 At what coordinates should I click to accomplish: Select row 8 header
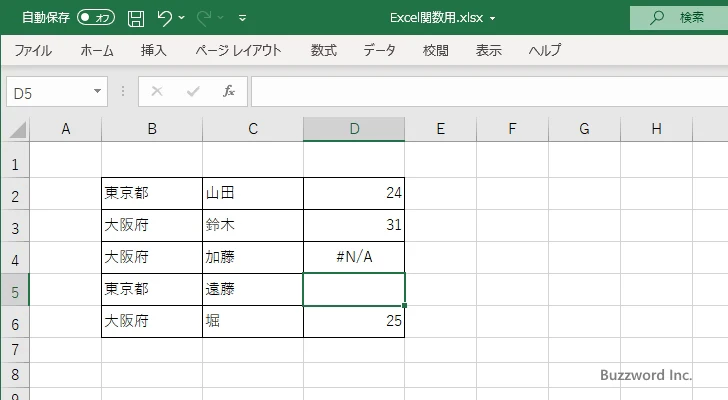(15, 375)
